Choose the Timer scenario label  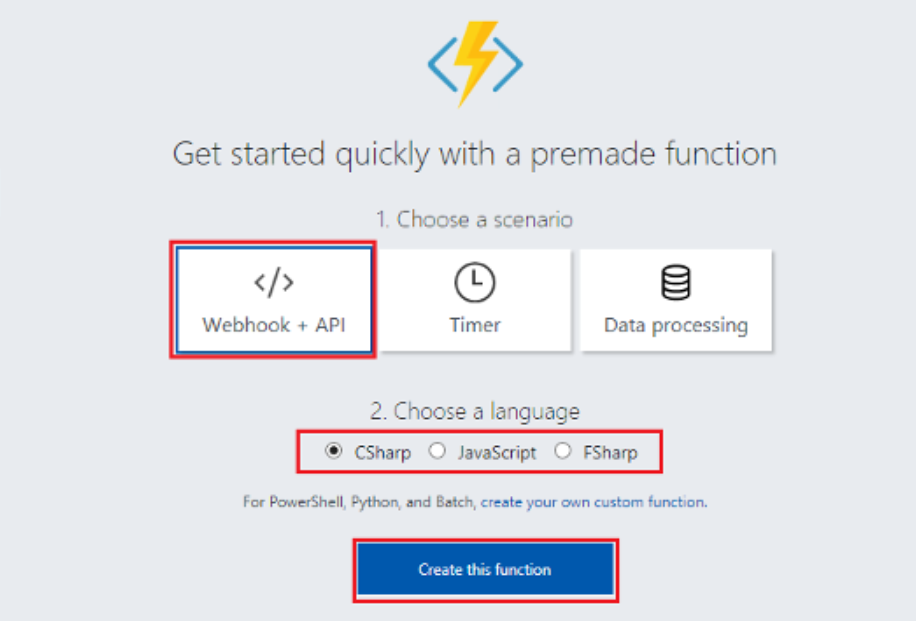475,325
